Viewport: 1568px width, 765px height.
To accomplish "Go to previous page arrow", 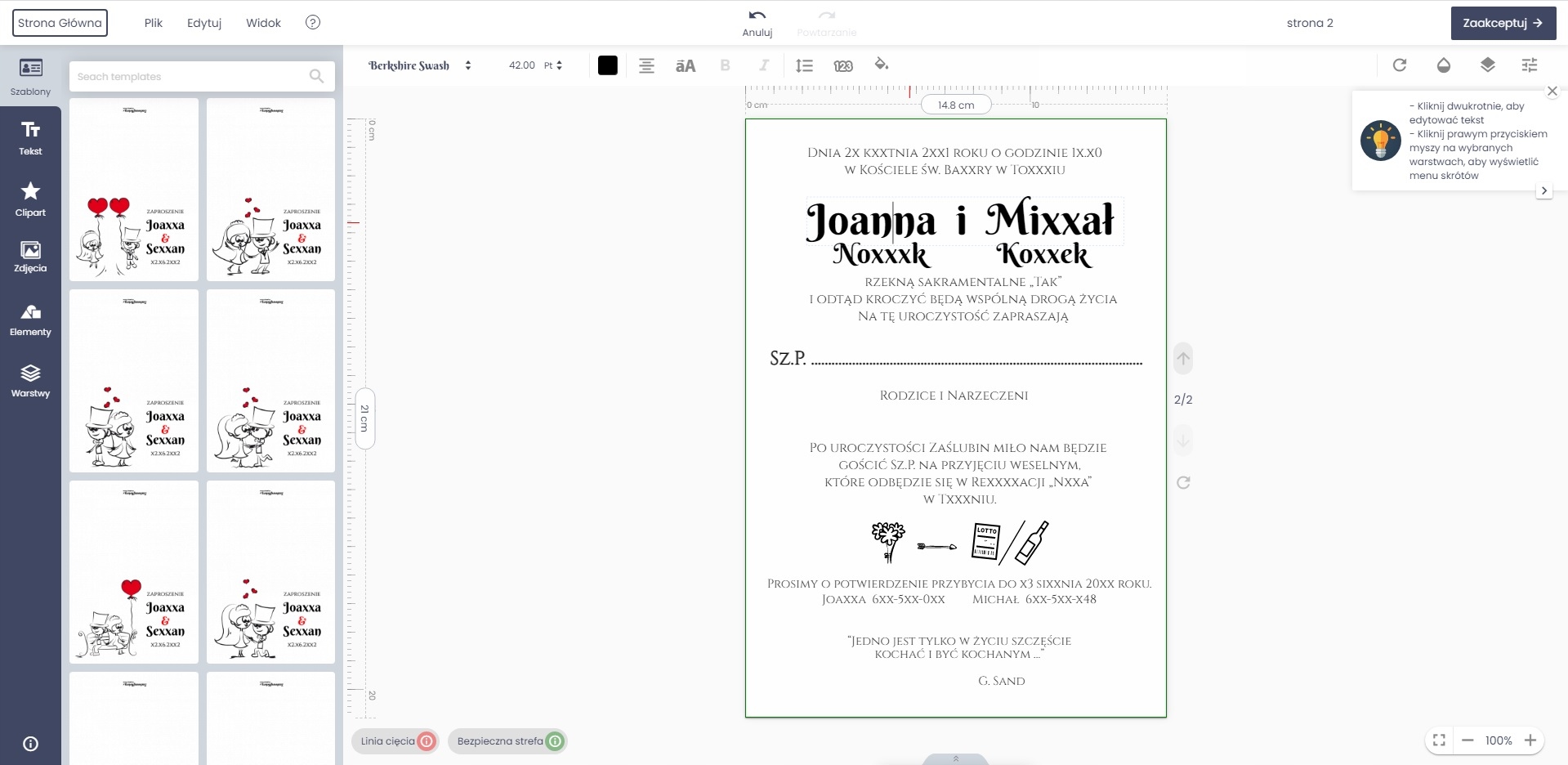I will [1183, 358].
